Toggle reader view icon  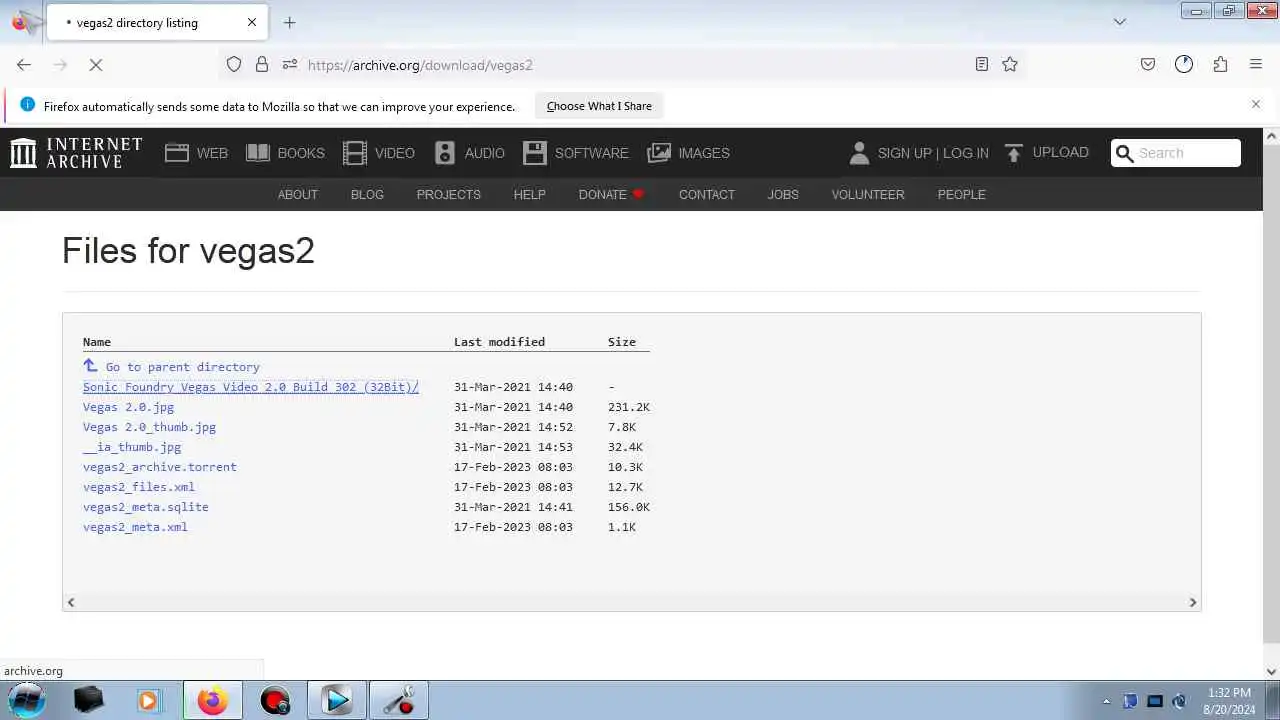[x=982, y=64]
